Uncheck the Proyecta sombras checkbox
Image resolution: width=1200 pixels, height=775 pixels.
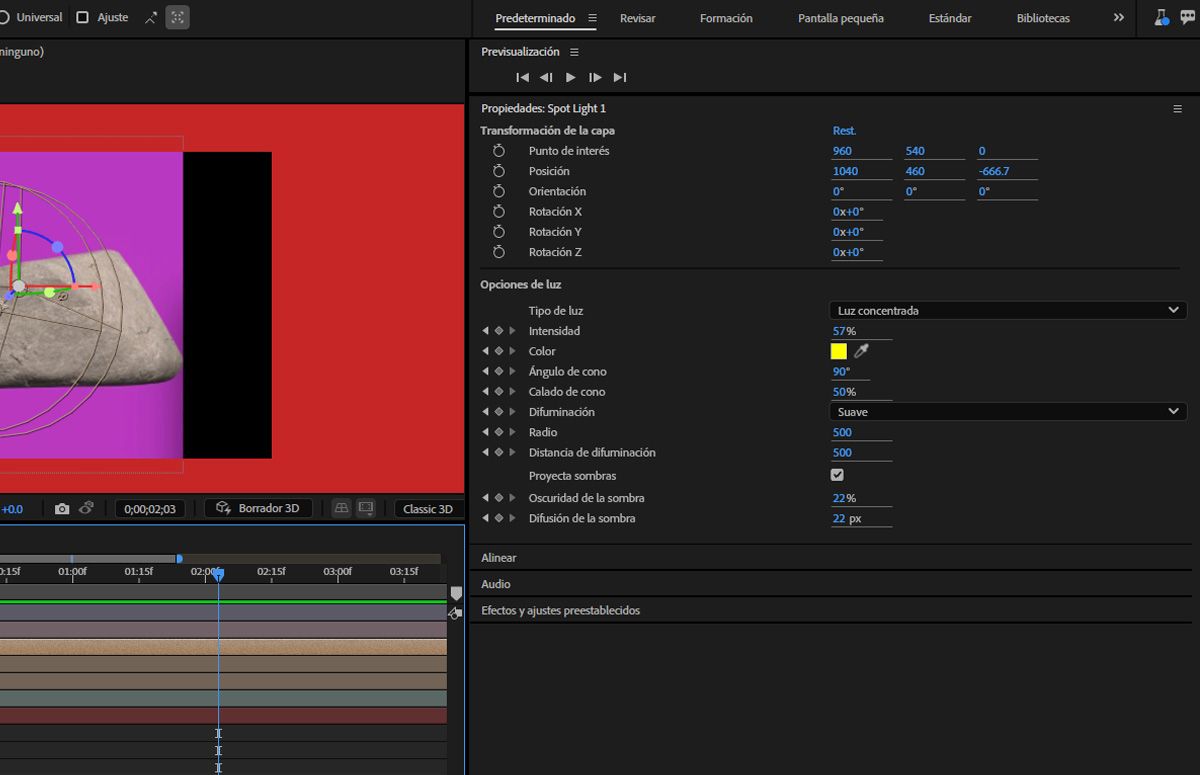pos(837,476)
